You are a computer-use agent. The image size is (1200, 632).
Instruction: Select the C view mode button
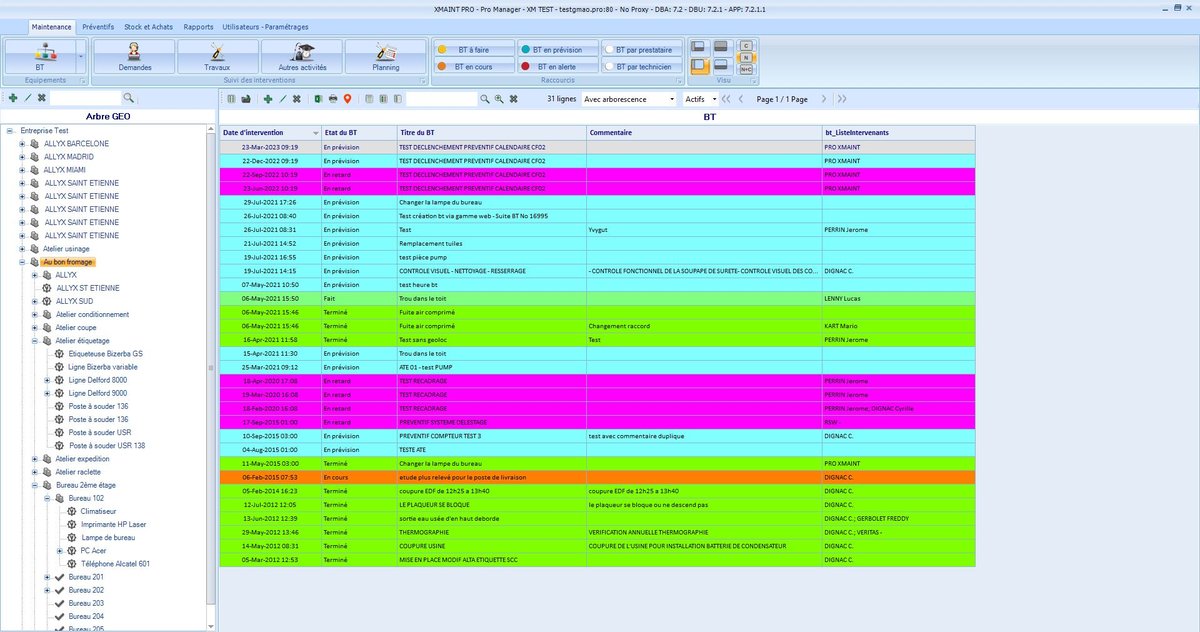[746, 45]
